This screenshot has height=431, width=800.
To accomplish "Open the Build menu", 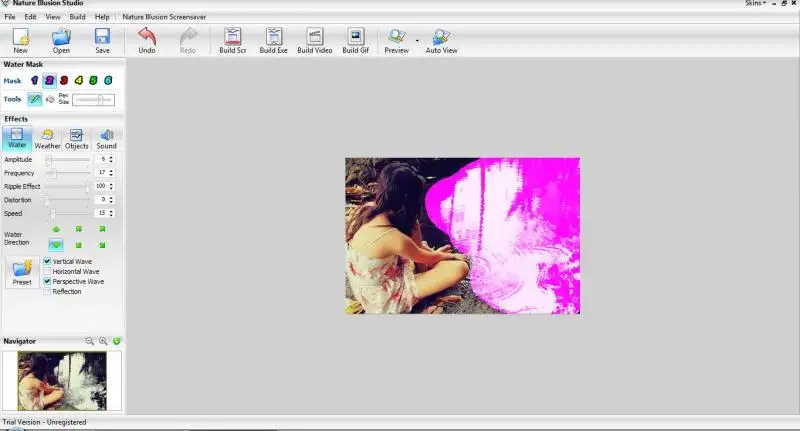I will (78, 17).
